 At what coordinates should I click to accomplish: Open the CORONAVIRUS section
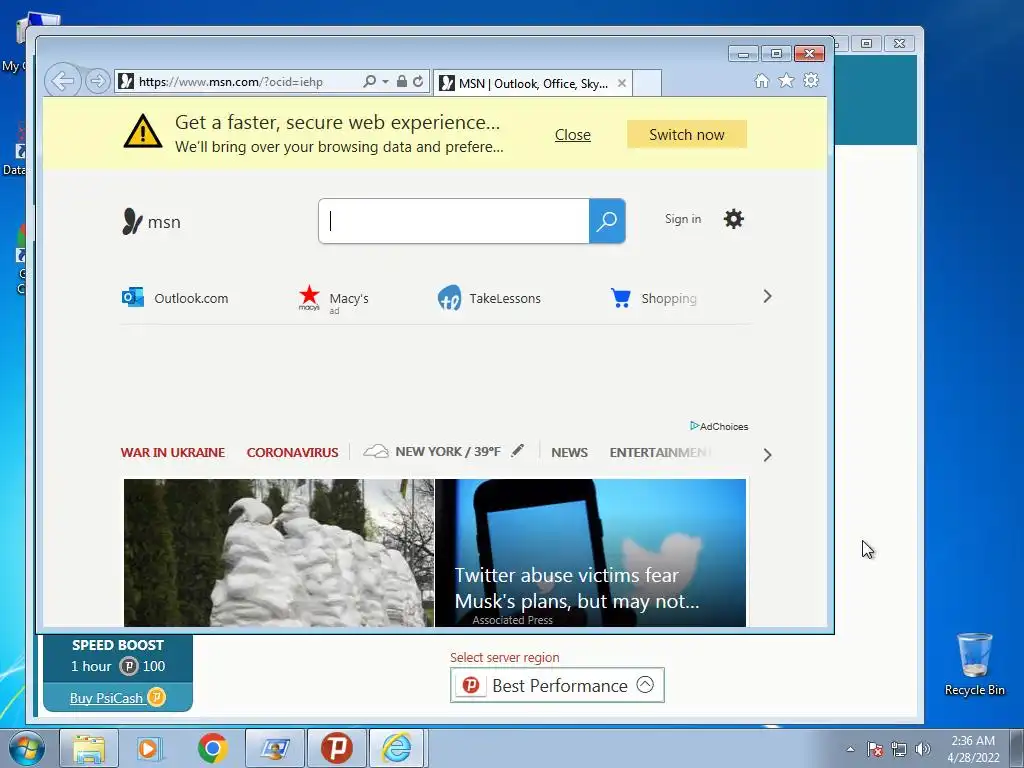click(293, 452)
